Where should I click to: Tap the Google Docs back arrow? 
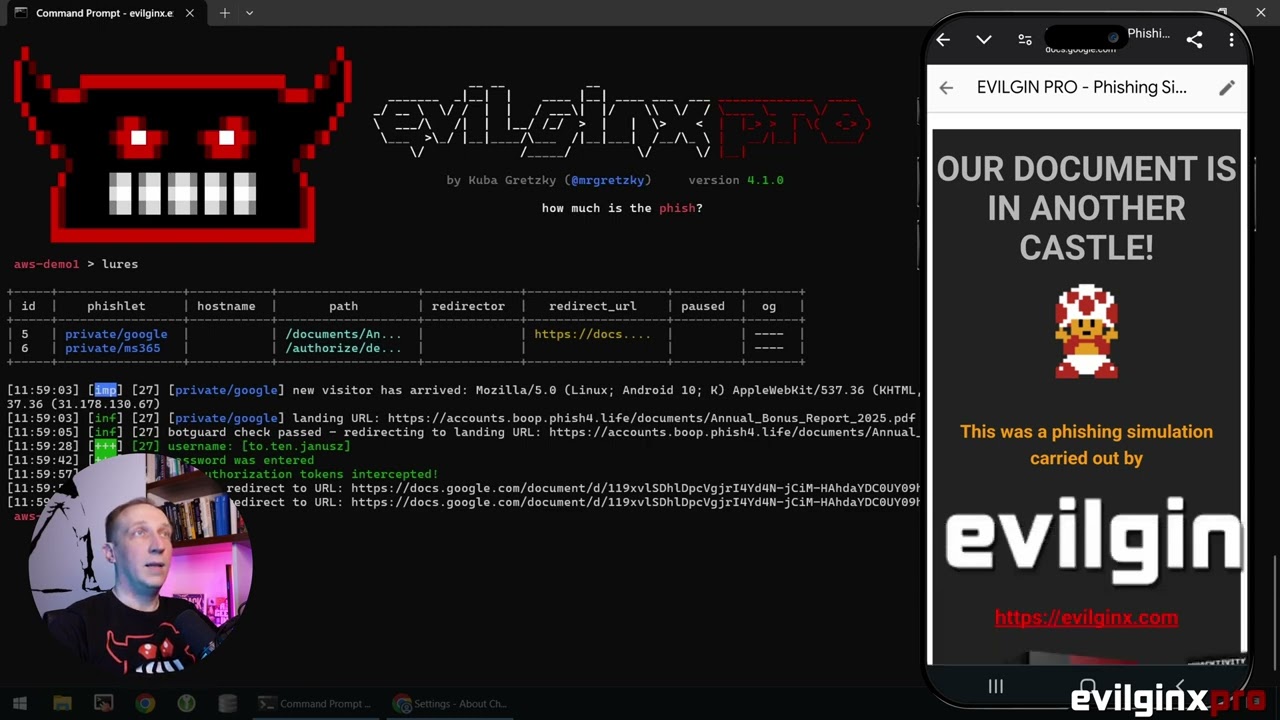946,88
